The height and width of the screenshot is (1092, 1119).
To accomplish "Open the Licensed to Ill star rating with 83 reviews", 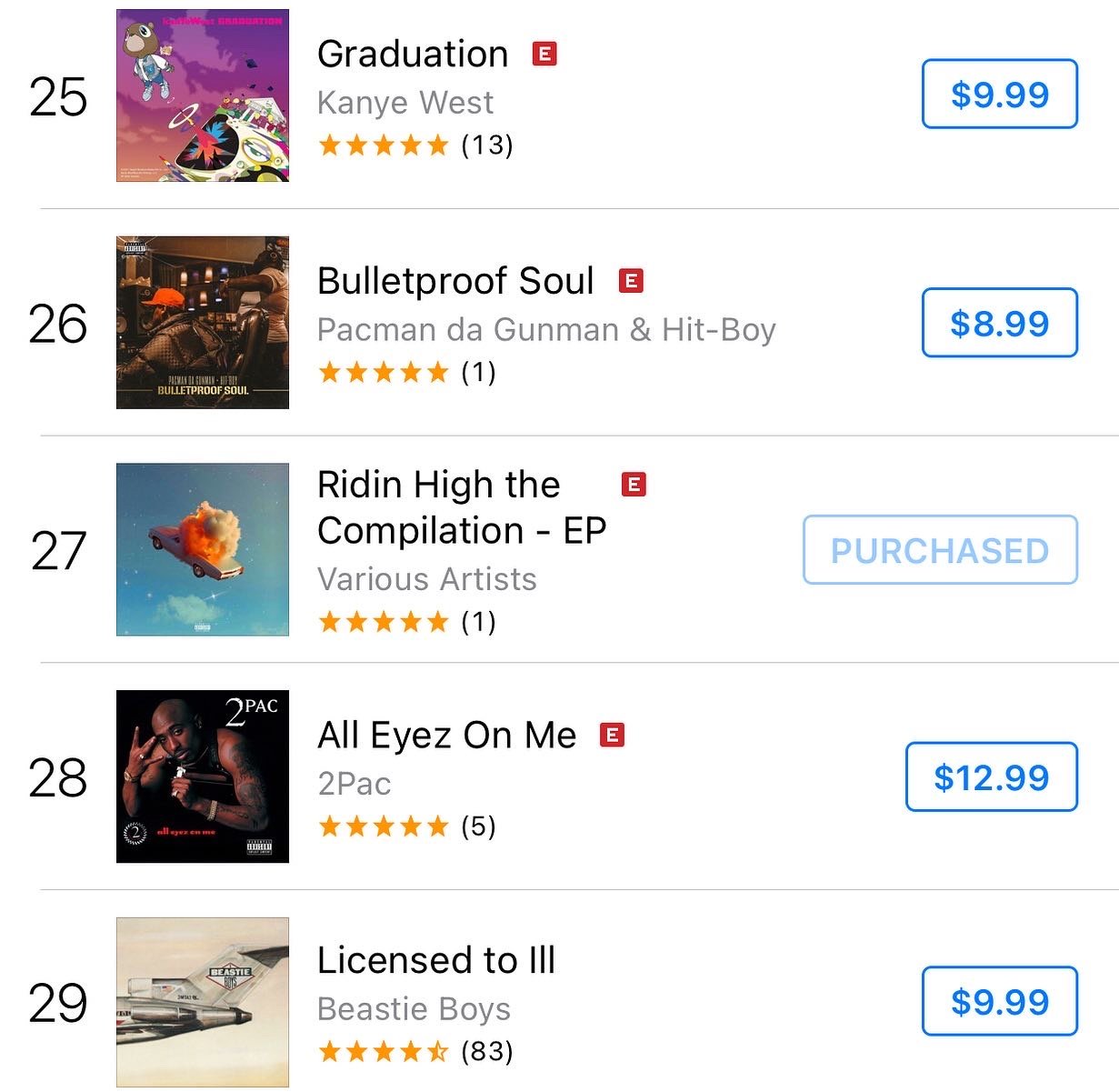I will pyautogui.click(x=415, y=1052).
